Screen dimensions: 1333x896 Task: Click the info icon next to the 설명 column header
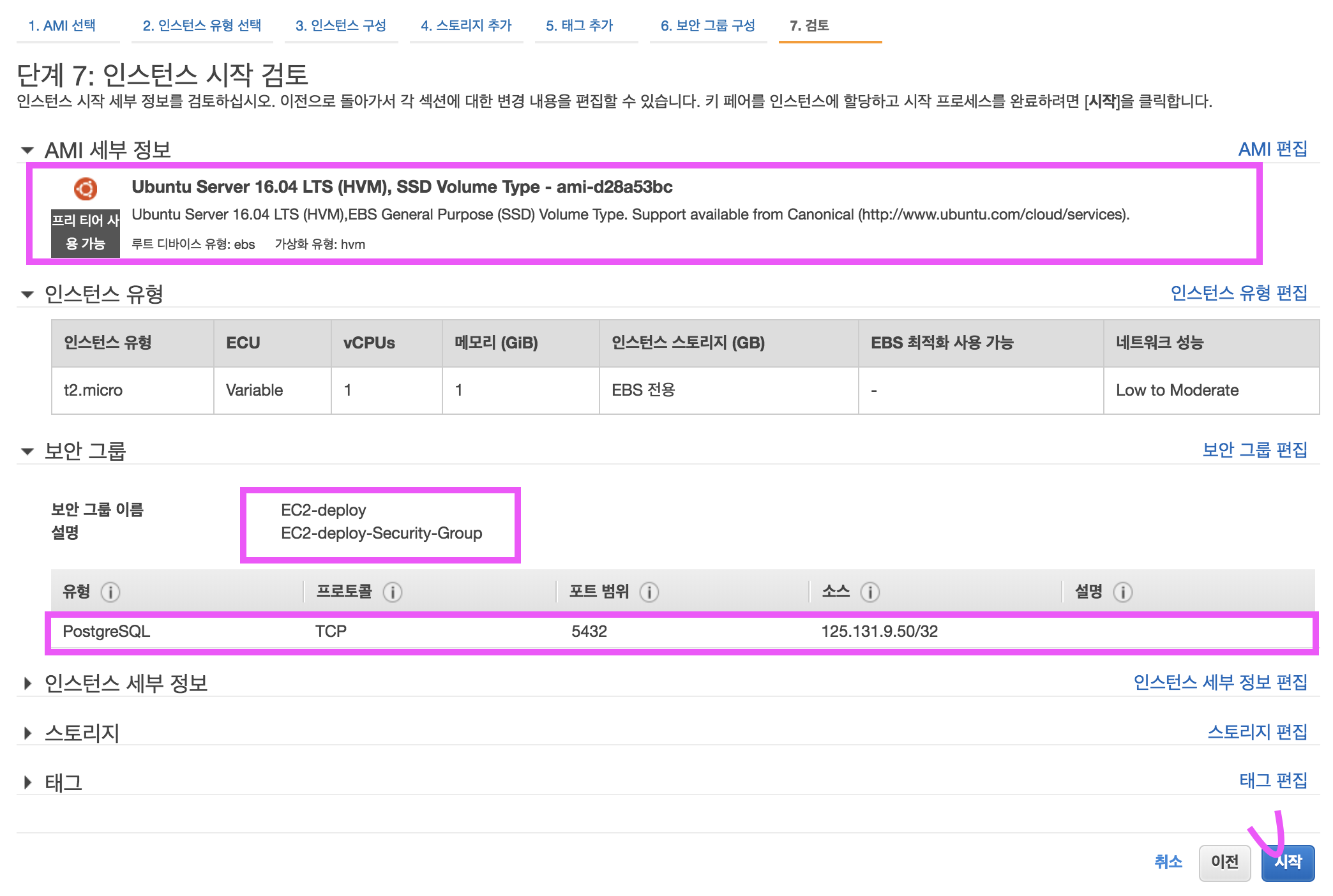pyautogui.click(x=1123, y=592)
